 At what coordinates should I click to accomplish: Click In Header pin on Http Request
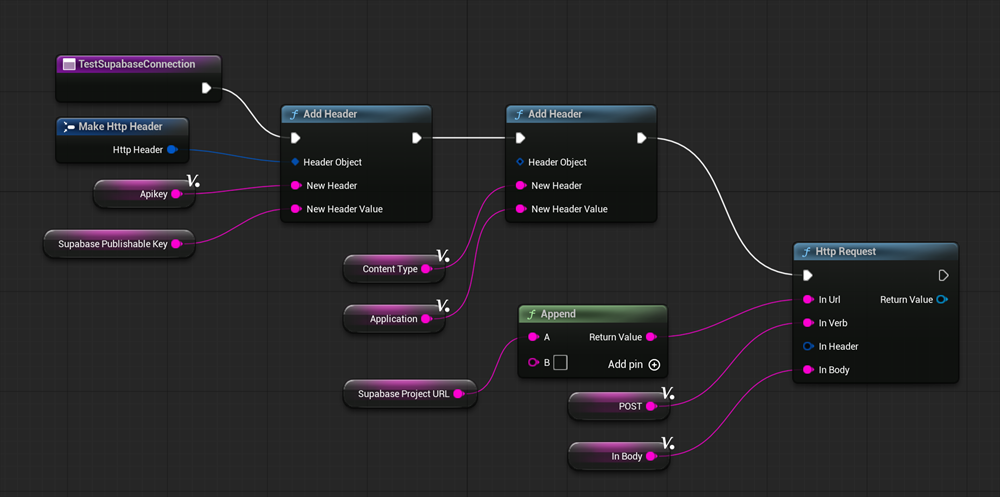point(809,346)
